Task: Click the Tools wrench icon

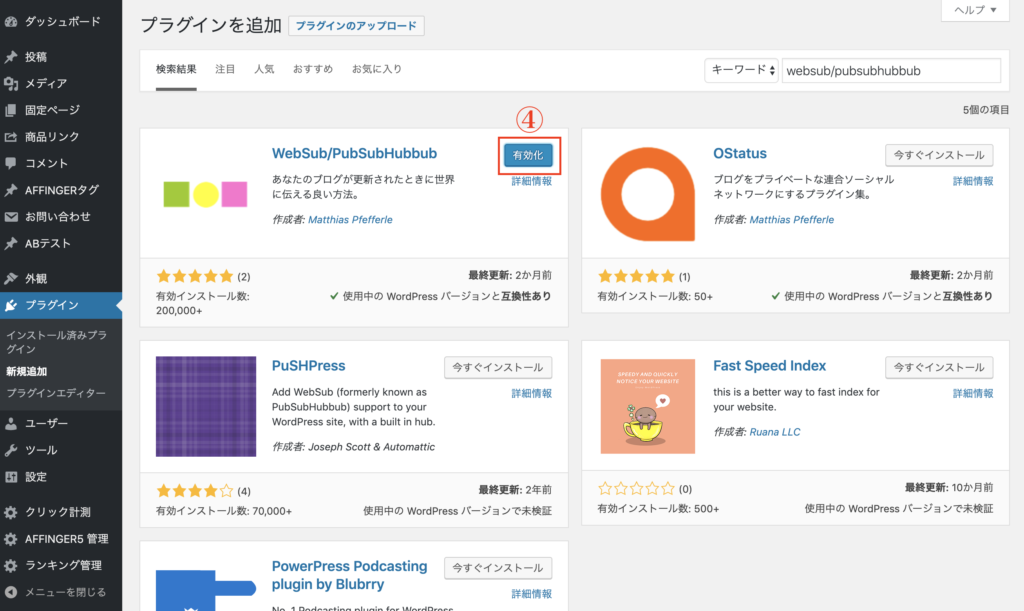Action: tap(11, 450)
